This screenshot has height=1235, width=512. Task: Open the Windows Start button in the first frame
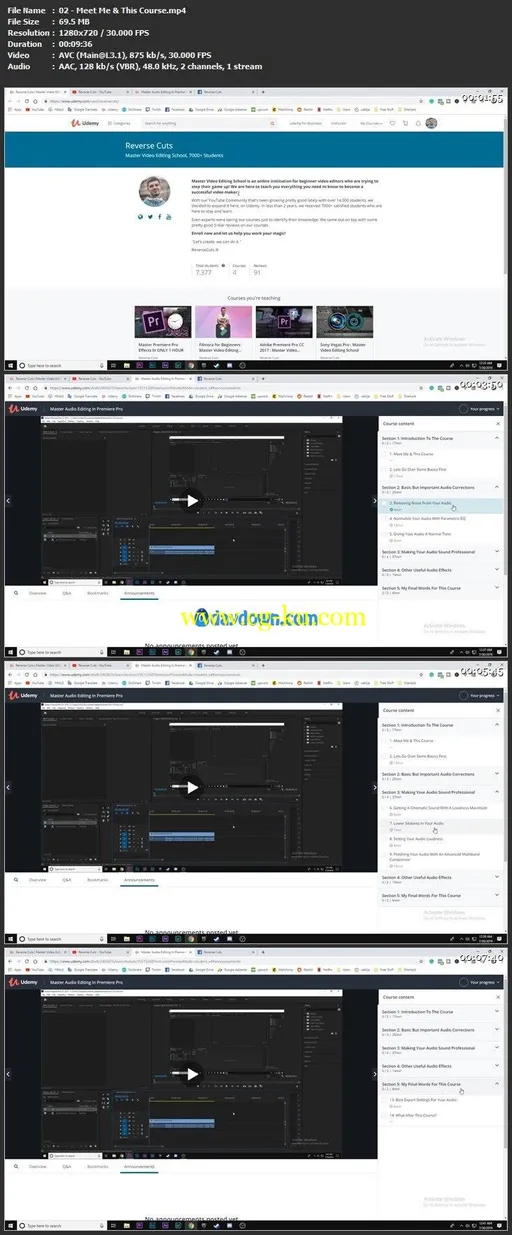(10, 364)
